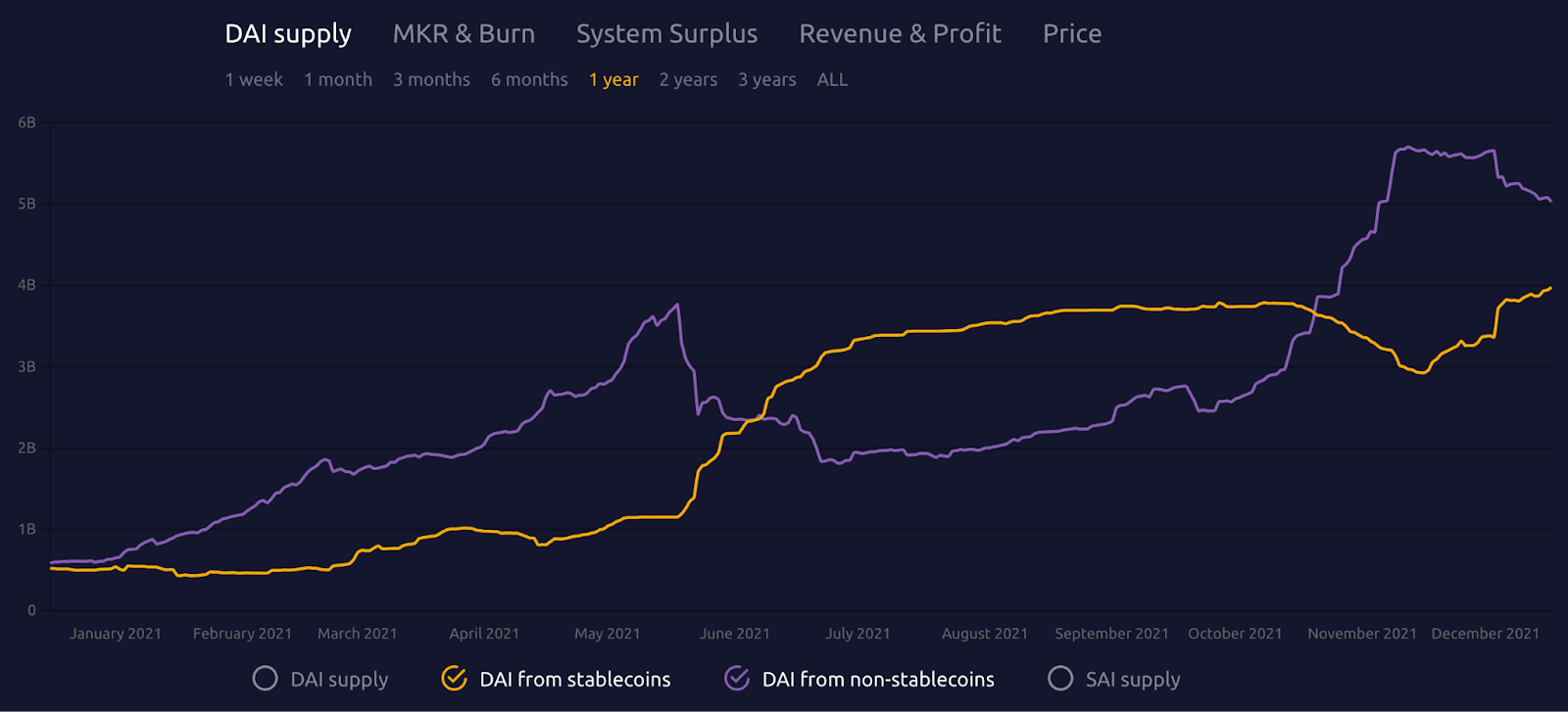1568x712 pixels.
Task: Click the 5B y-axis label
Action: pos(27,204)
